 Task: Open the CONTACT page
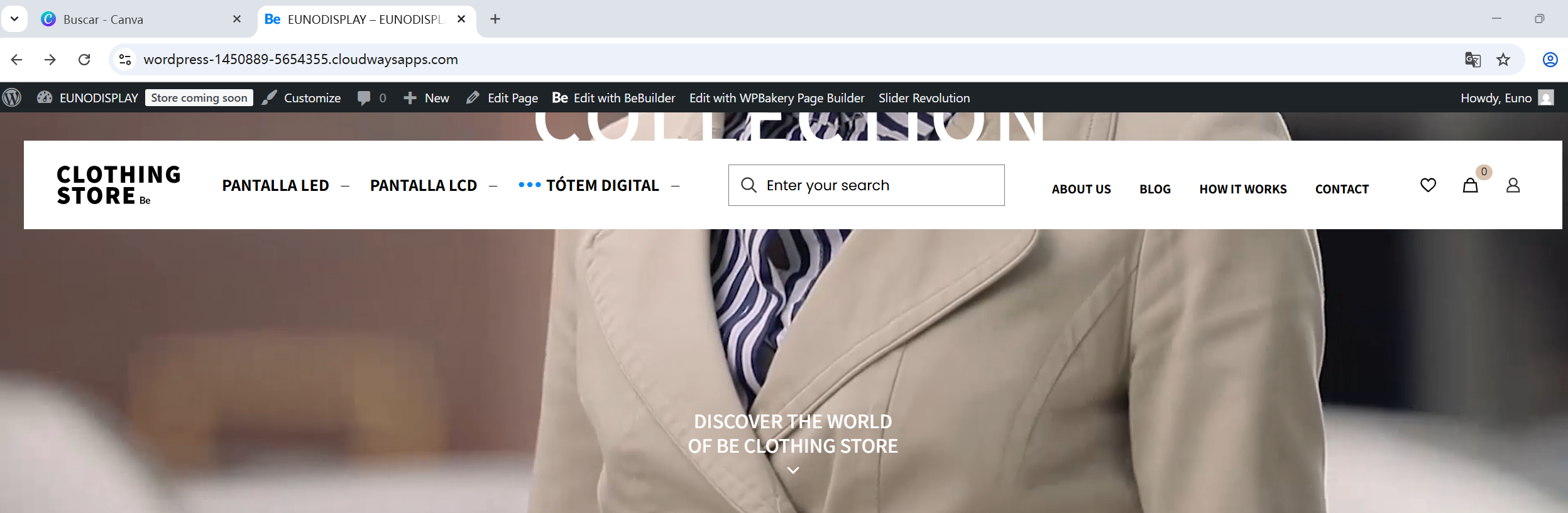point(1342,189)
